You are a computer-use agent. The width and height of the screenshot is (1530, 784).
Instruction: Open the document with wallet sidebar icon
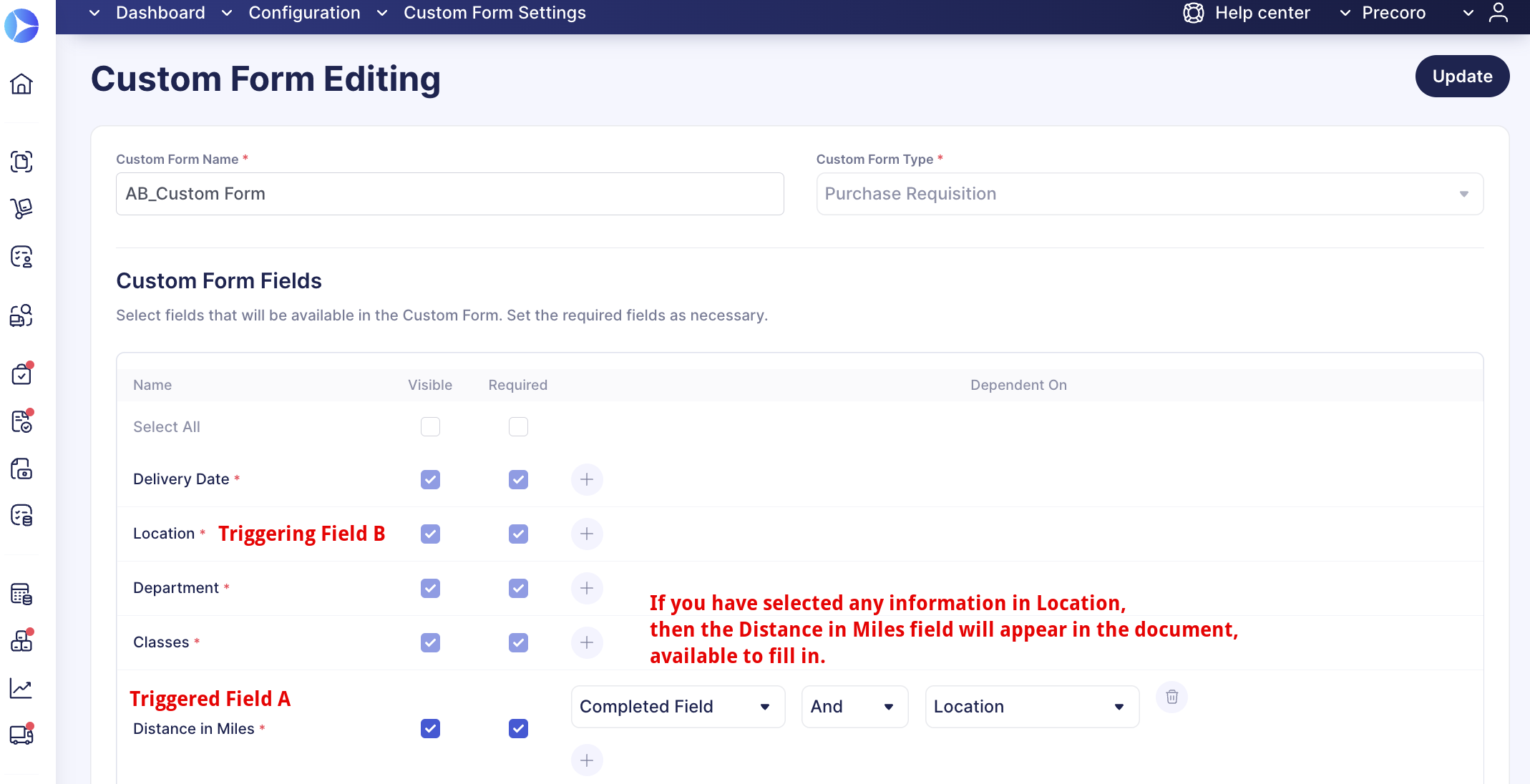[21, 469]
